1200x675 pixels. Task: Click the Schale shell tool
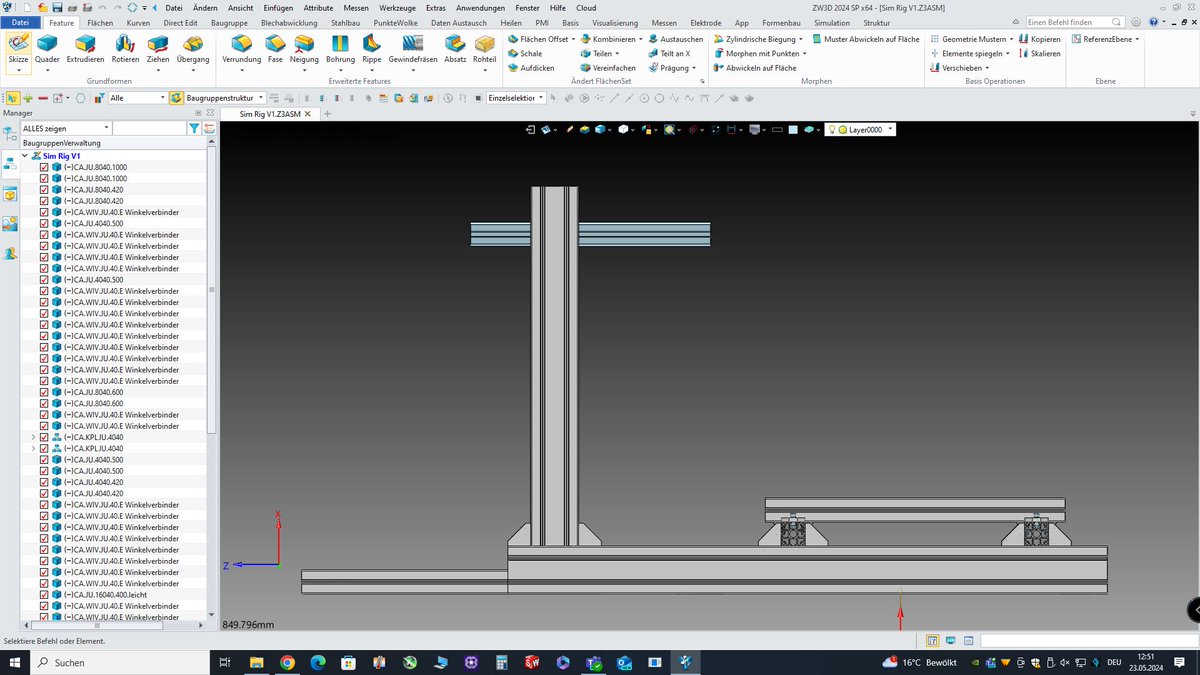[x=525, y=54]
